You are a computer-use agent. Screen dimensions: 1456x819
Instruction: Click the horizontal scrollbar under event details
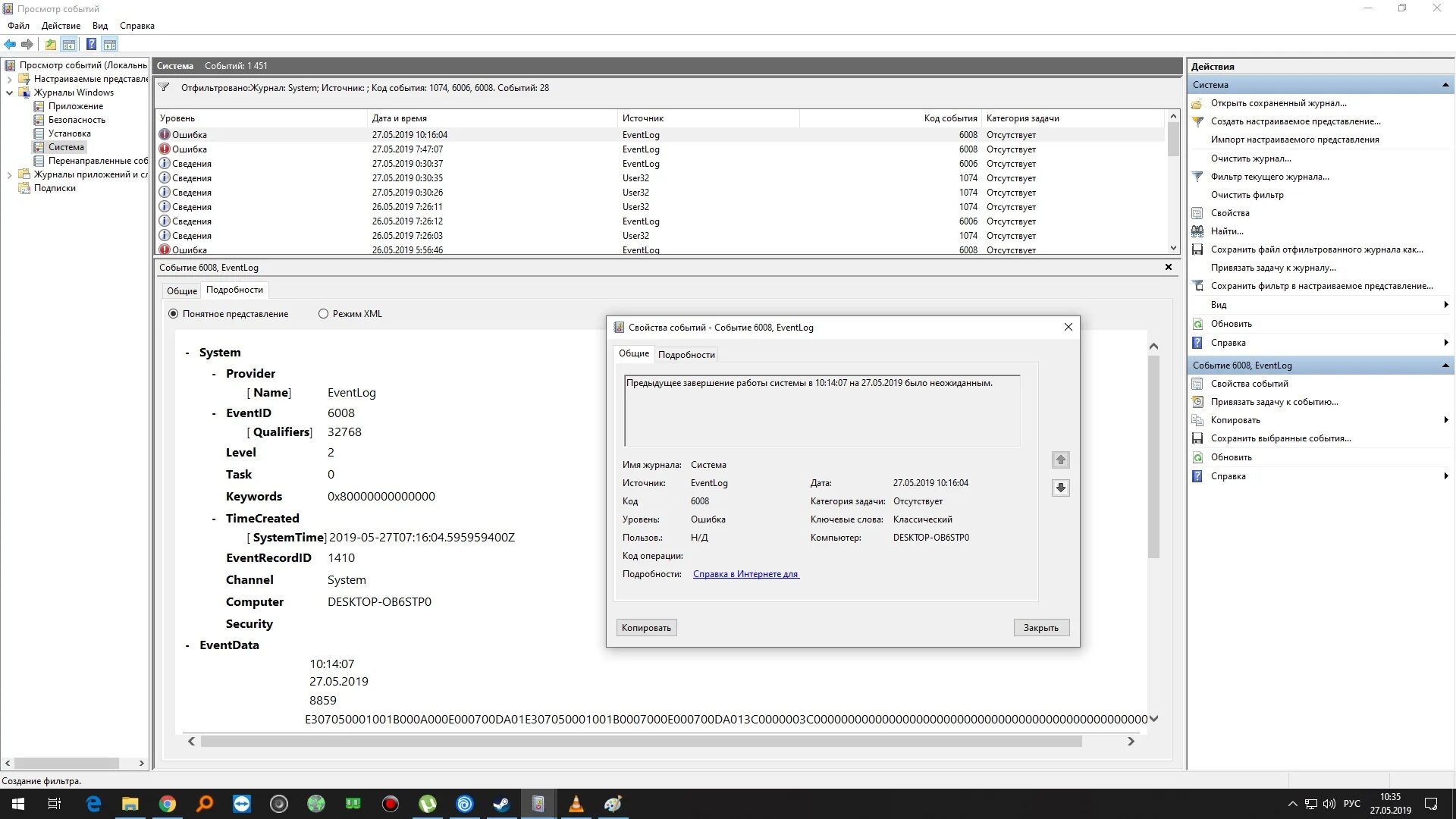(x=641, y=742)
